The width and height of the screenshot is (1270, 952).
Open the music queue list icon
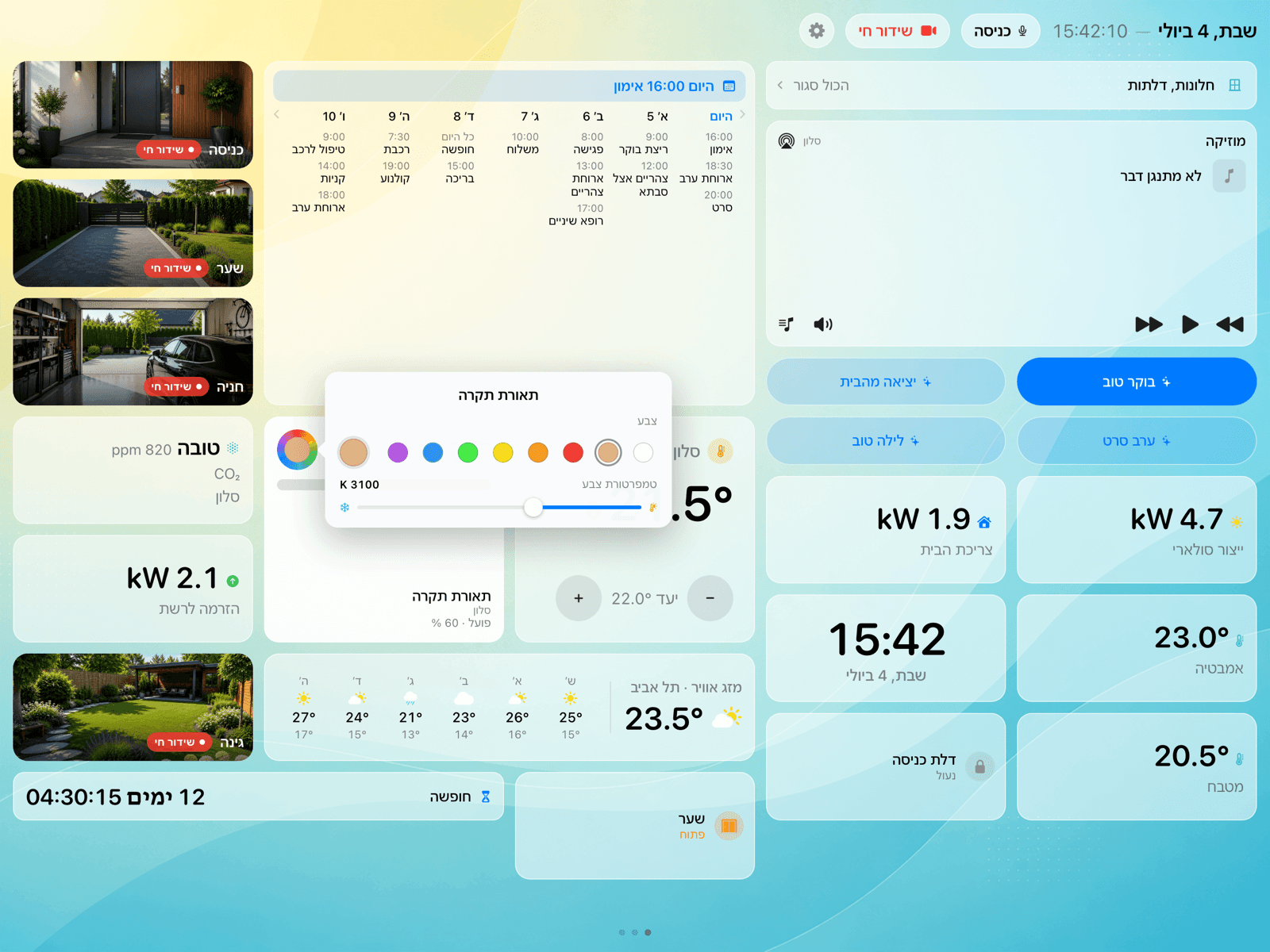pyautogui.click(x=786, y=324)
